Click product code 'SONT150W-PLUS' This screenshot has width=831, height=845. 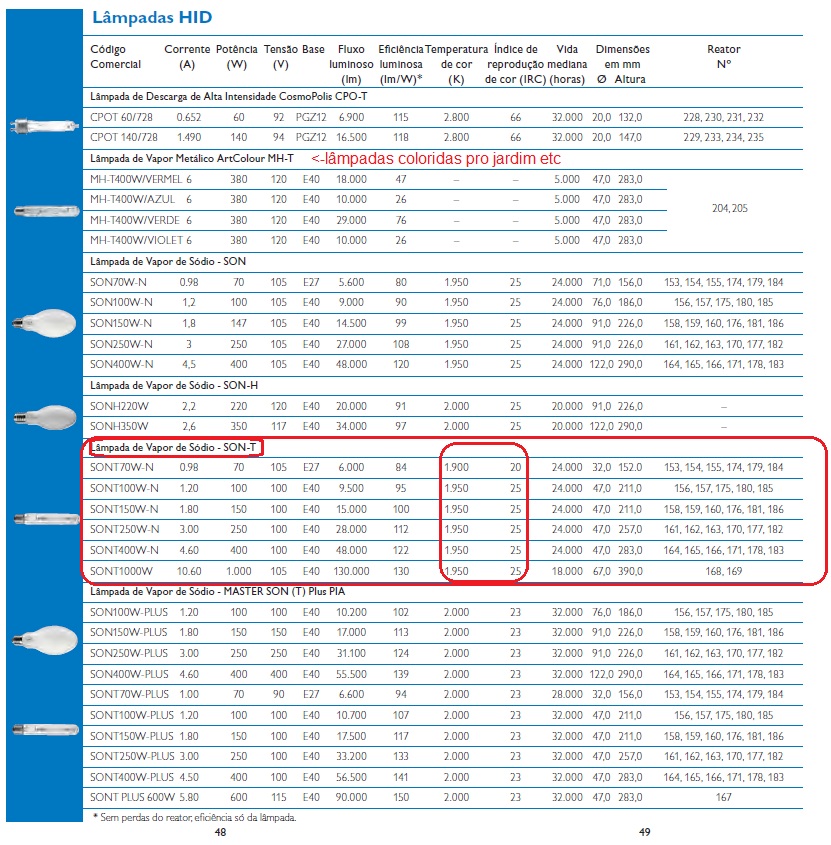click(132, 736)
